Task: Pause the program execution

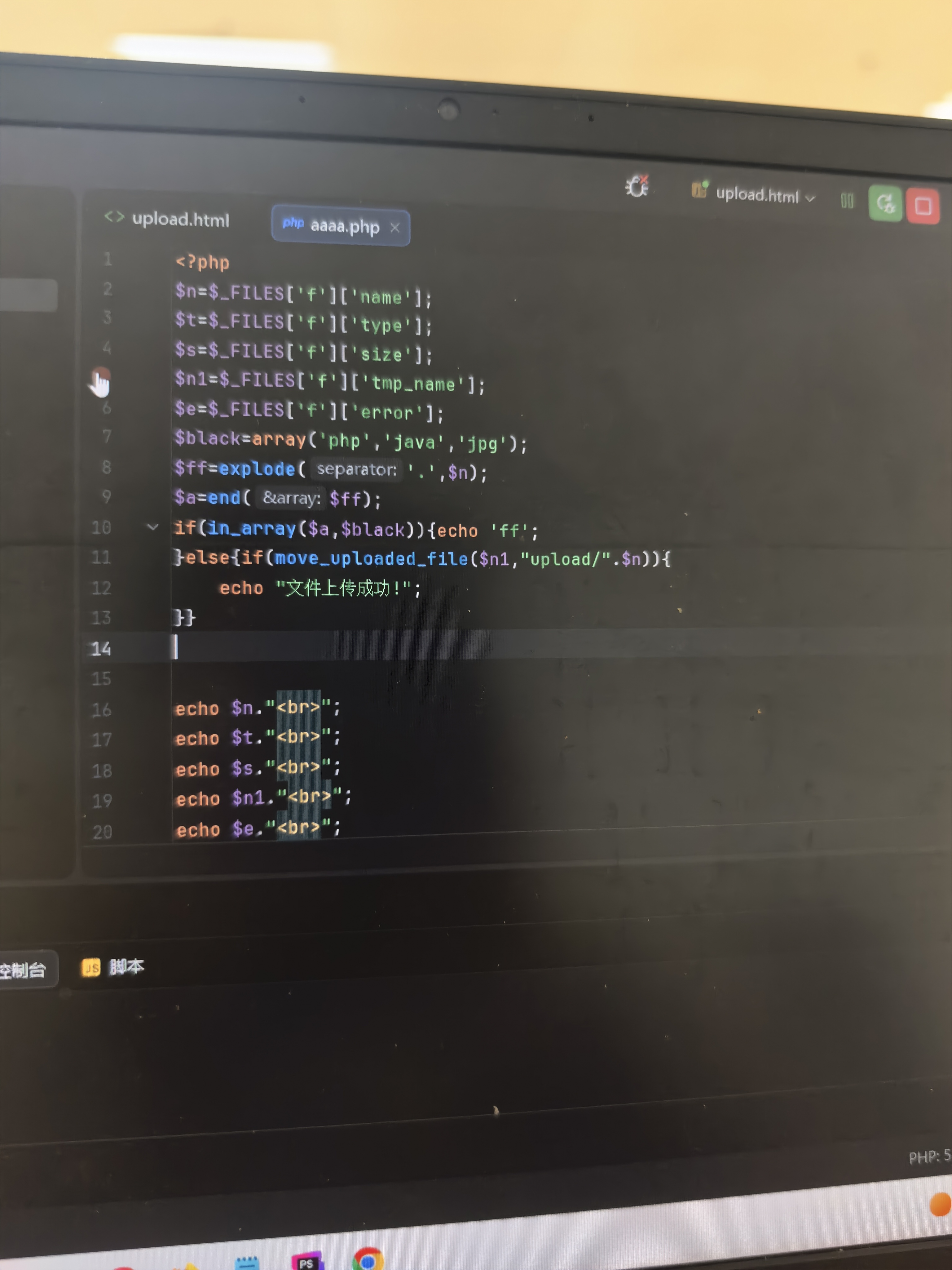Action: (846, 200)
